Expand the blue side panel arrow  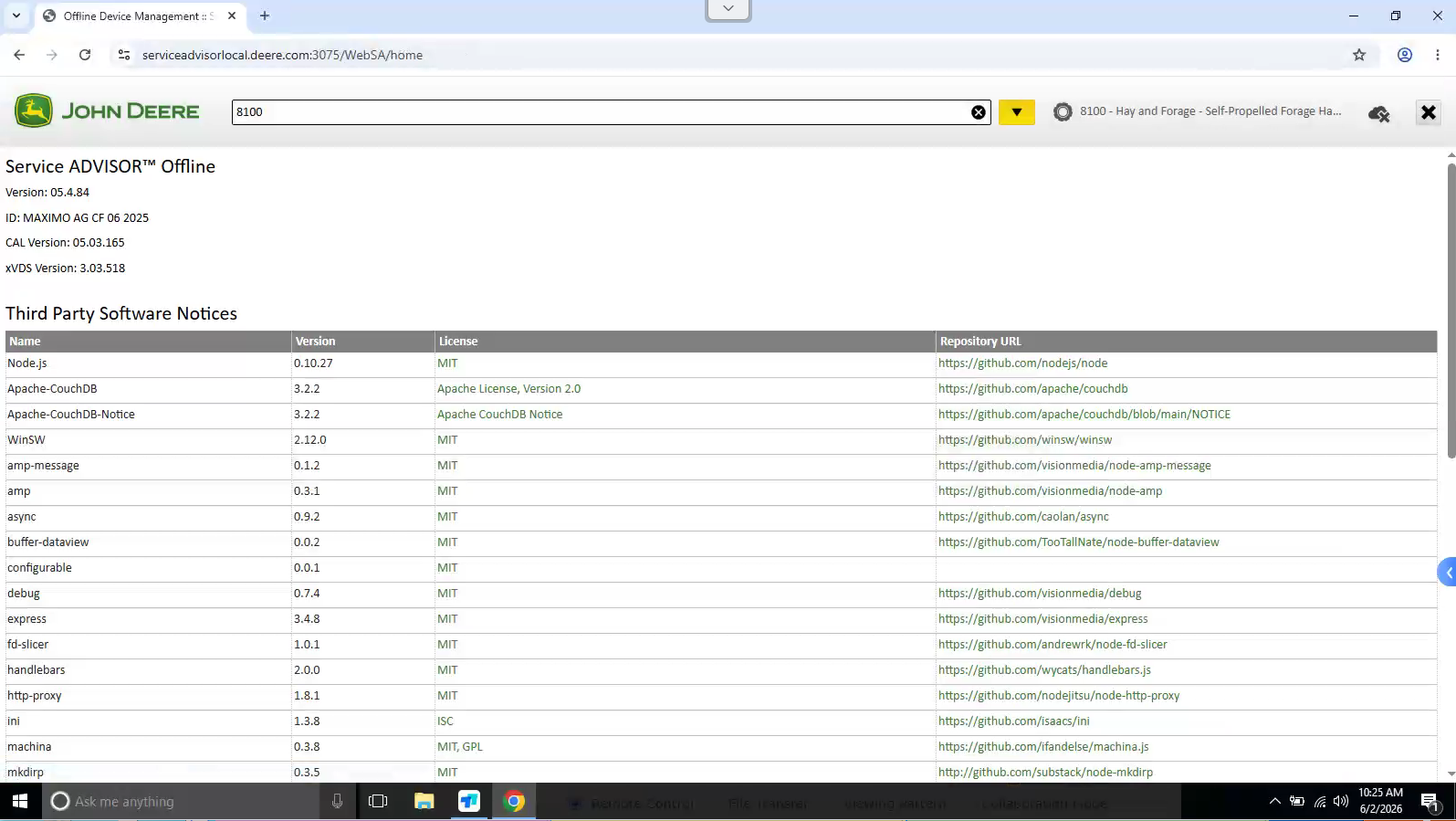tap(1448, 574)
